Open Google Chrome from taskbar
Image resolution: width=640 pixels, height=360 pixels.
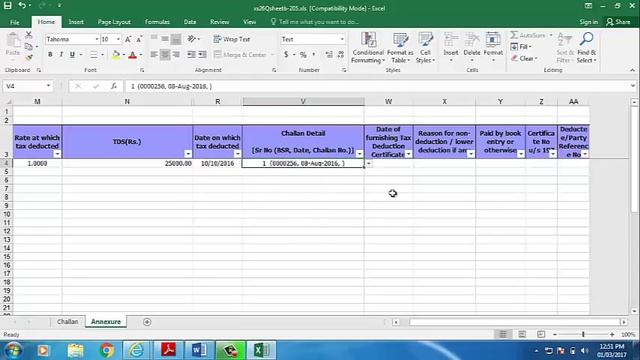click(107, 350)
